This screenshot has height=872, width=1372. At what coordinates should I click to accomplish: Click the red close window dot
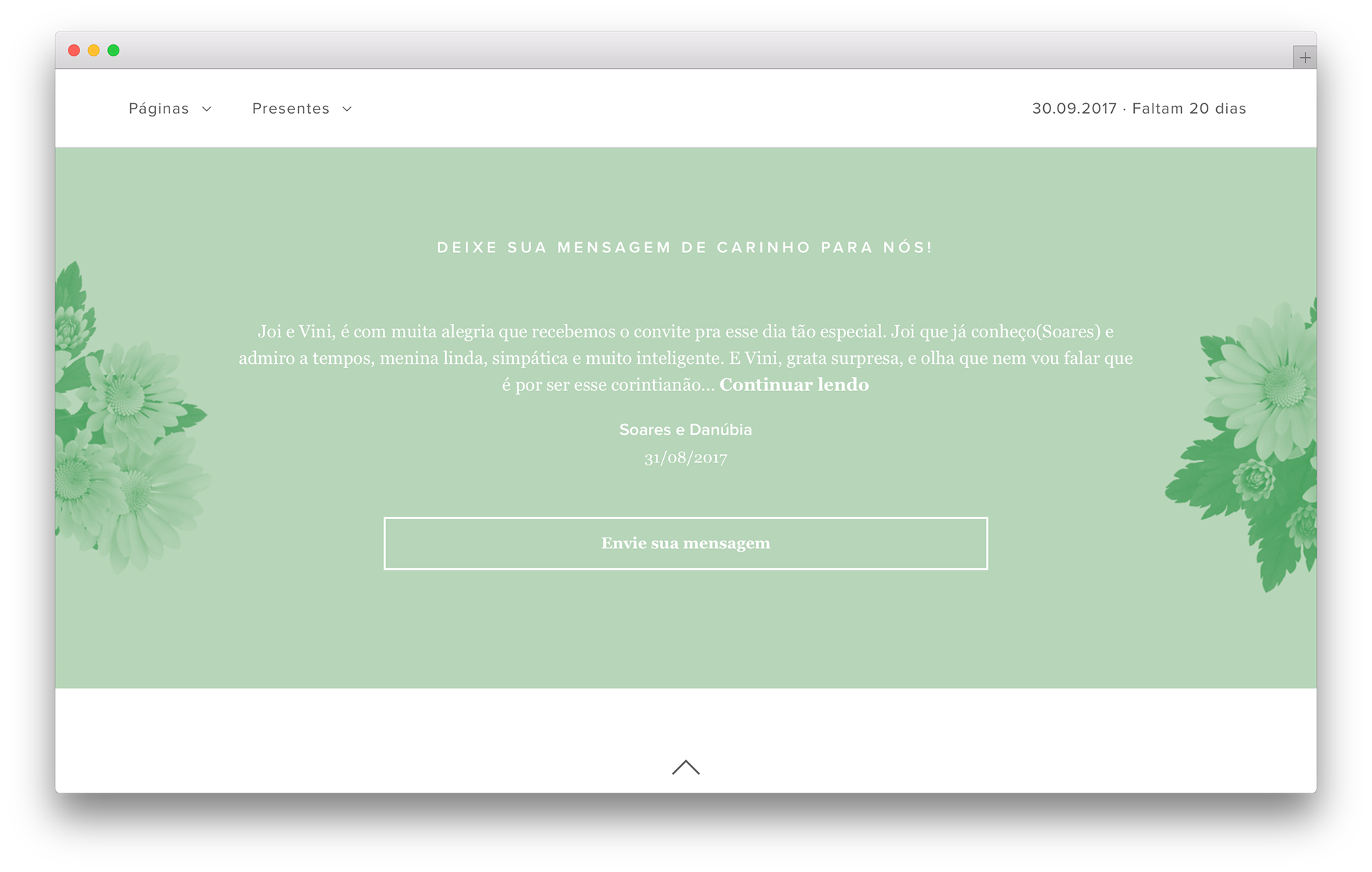[x=74, y=50]
